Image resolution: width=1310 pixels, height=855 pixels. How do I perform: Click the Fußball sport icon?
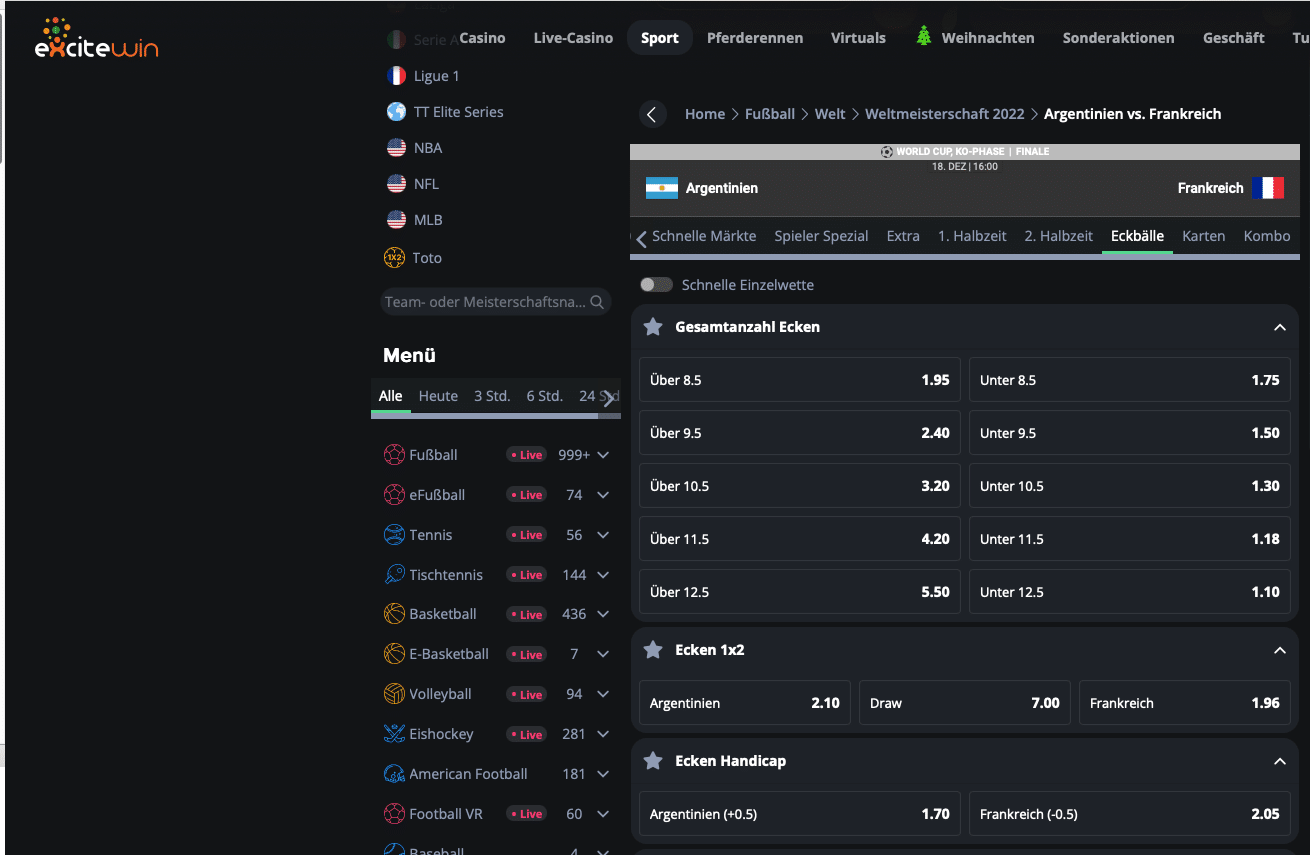pos(394,455)
